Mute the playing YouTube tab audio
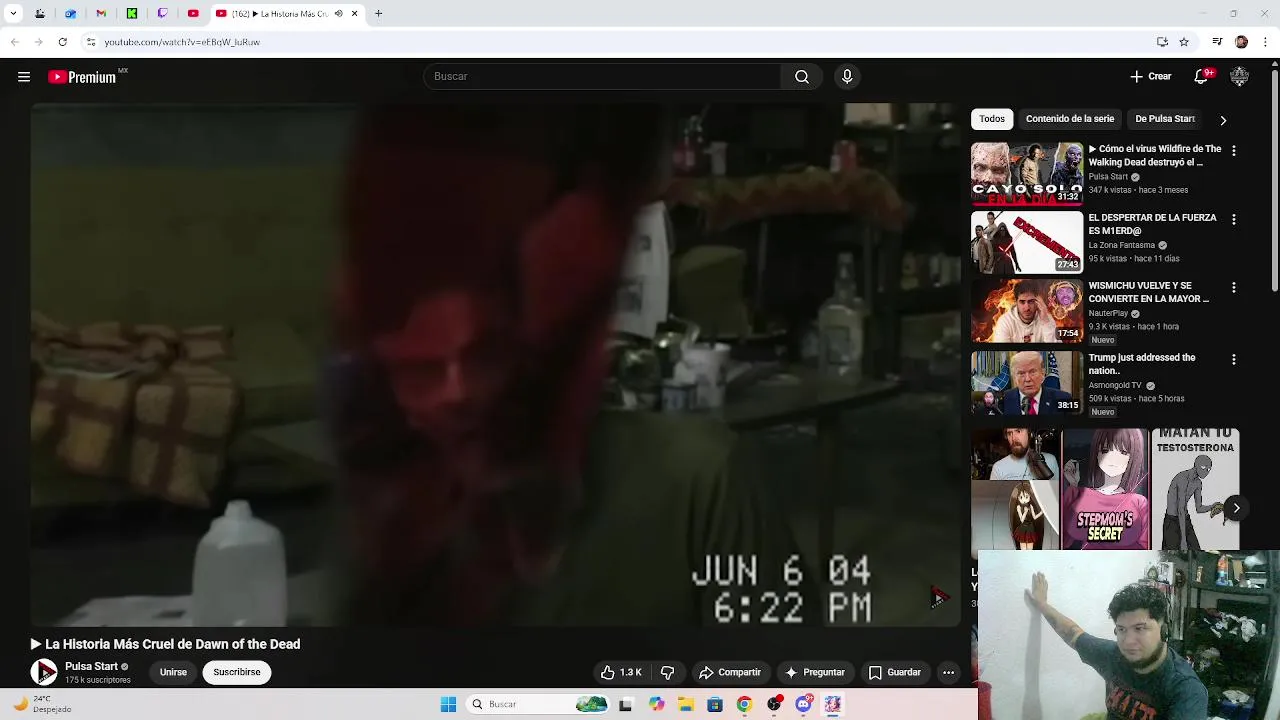The image size is (1280, 720). point(338,14)
